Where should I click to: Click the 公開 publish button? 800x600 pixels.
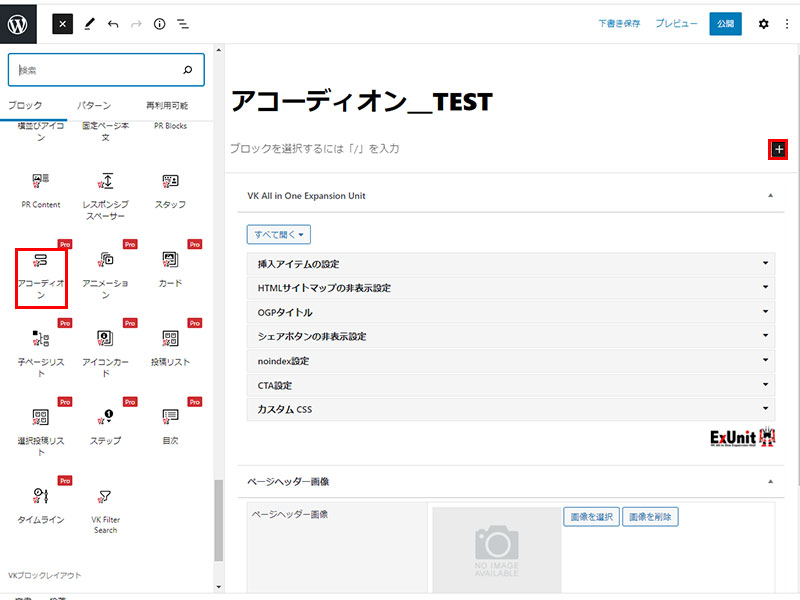point(725,23)
